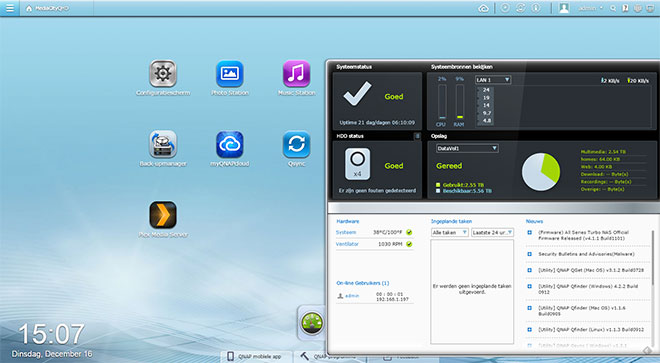Open the Ingeplande taken heading link
Screen dimensions: 660x363
click(x=451, y=221)
